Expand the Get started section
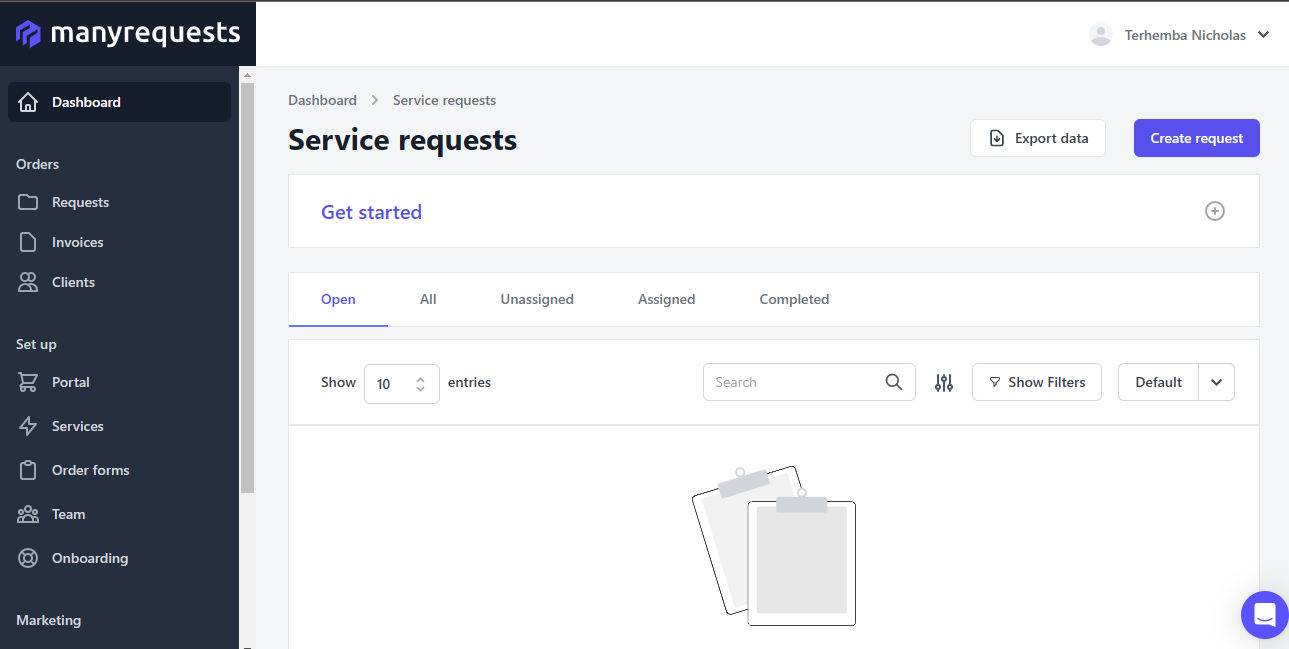Image resolution: width=1289 pixels, height=649 pixels. (x=1214, y=211)
